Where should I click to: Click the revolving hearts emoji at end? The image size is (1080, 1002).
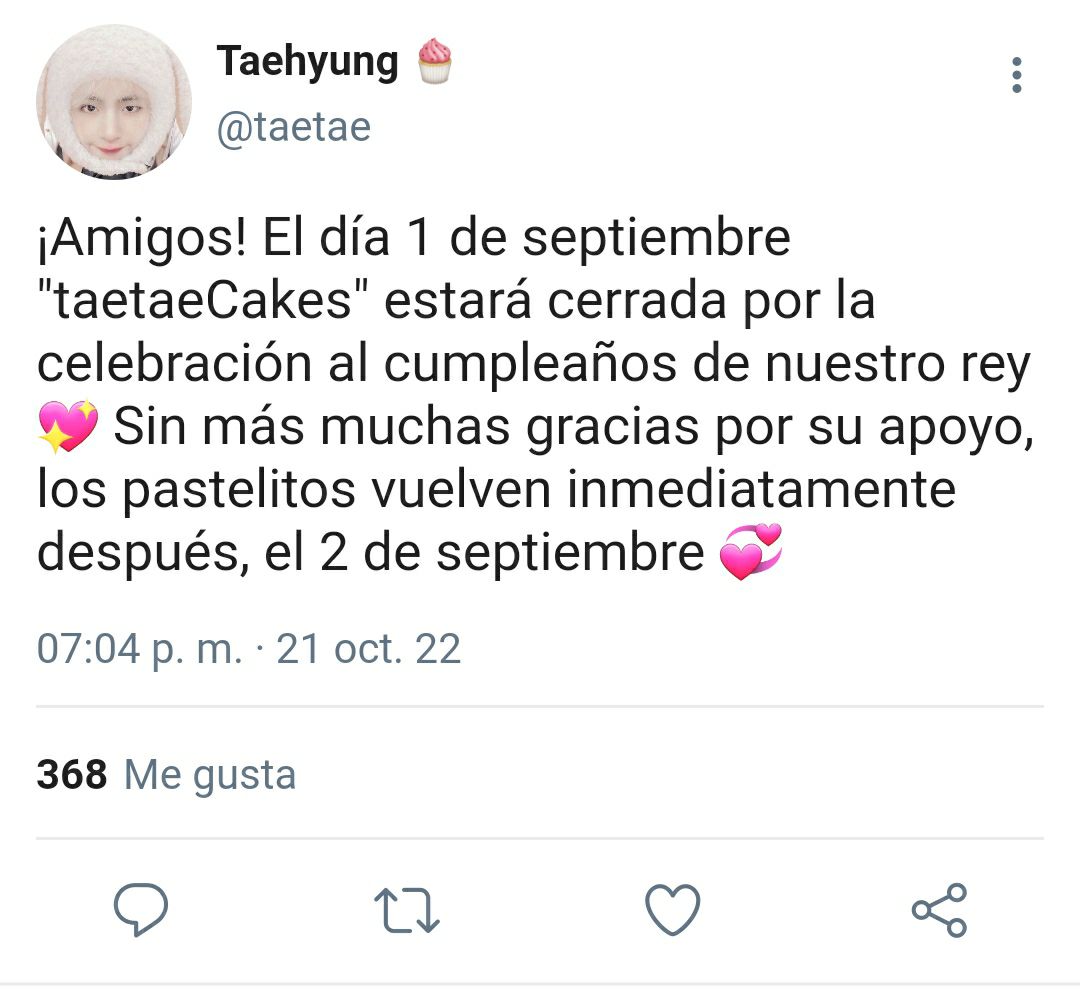[751, 552]
